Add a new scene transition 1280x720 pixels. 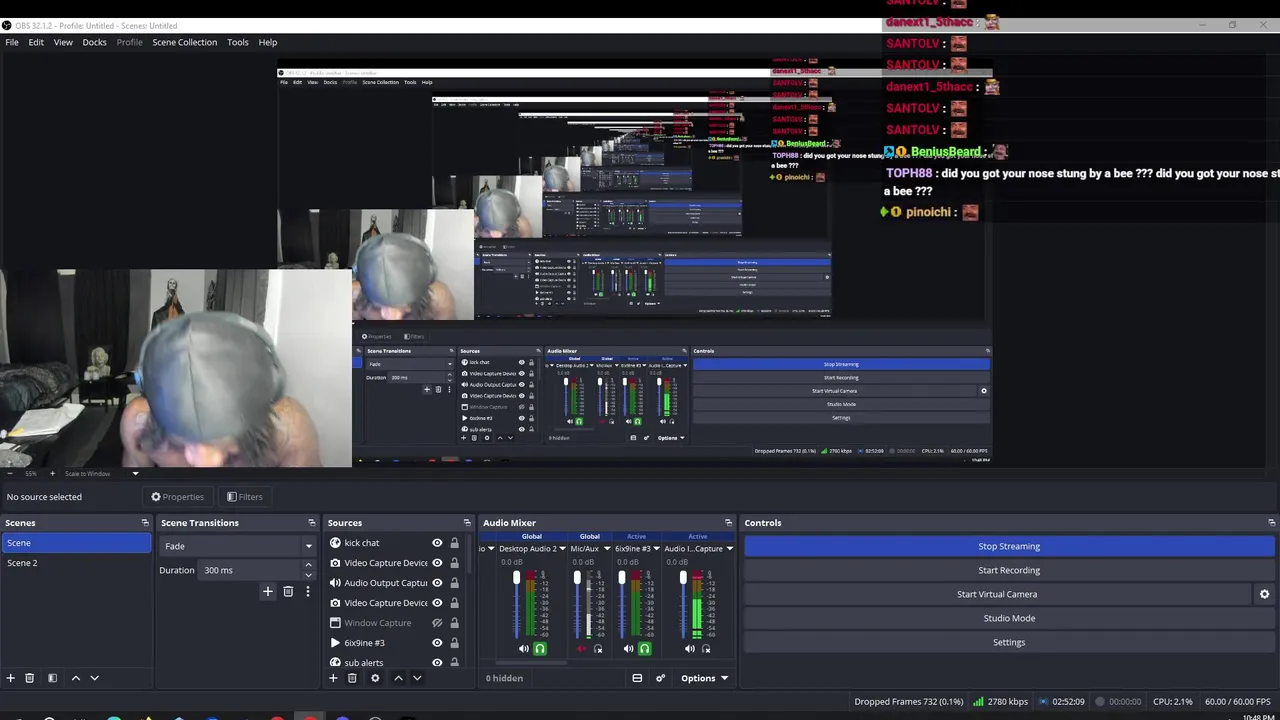[267, 591]
